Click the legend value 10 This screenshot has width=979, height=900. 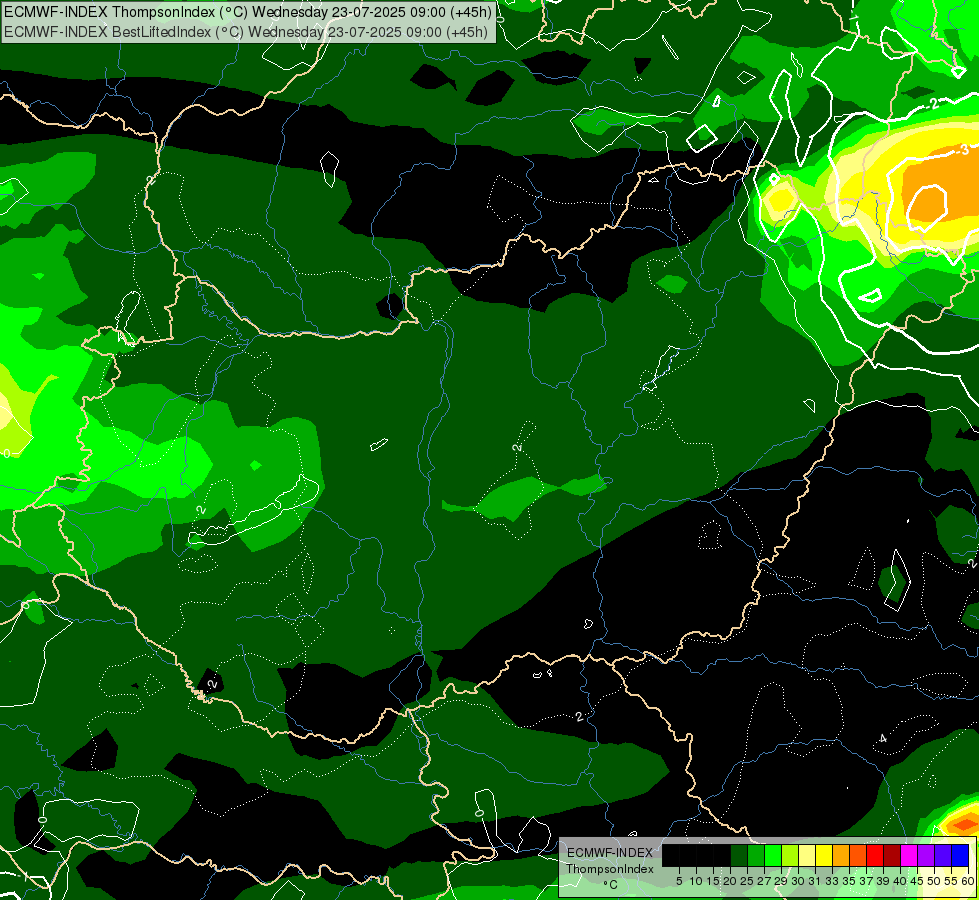coord(696,881)
